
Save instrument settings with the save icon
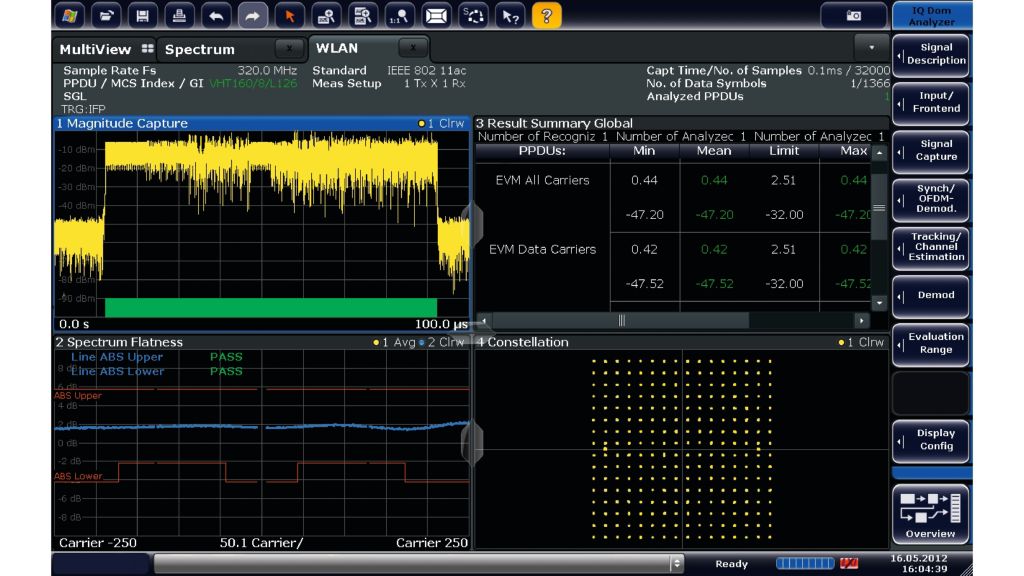coord(143,15)
